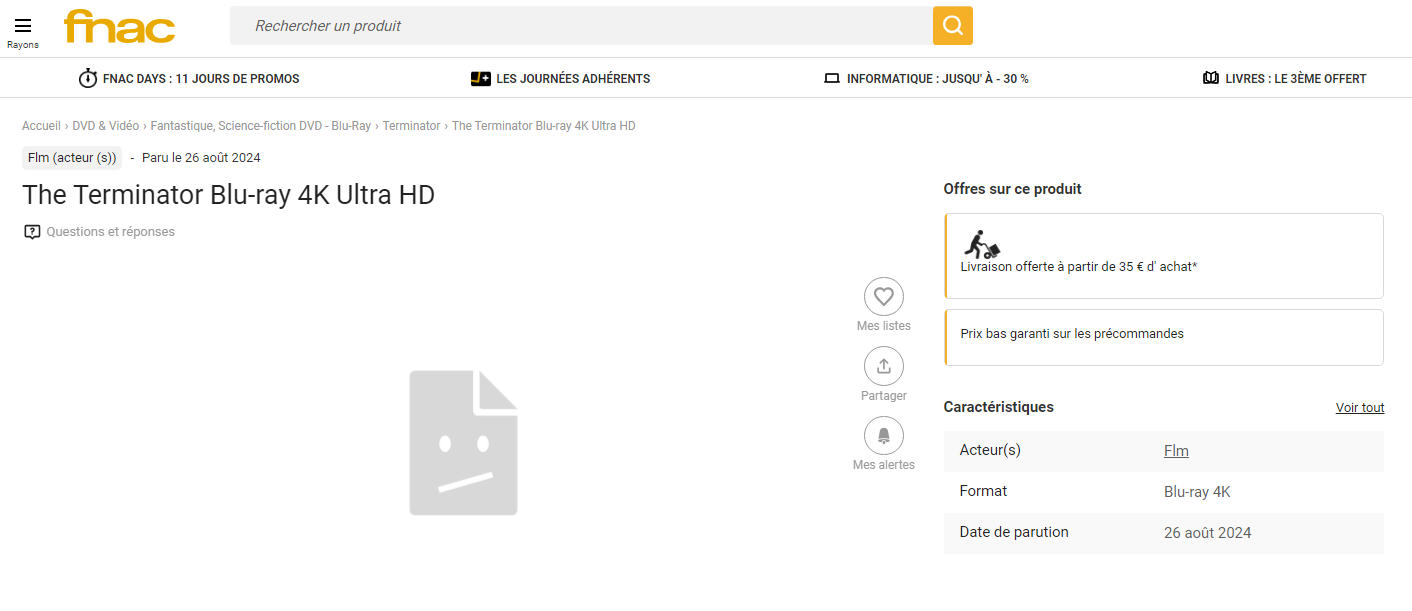Click the Mes alertes bell icon

tap(884, 435)
